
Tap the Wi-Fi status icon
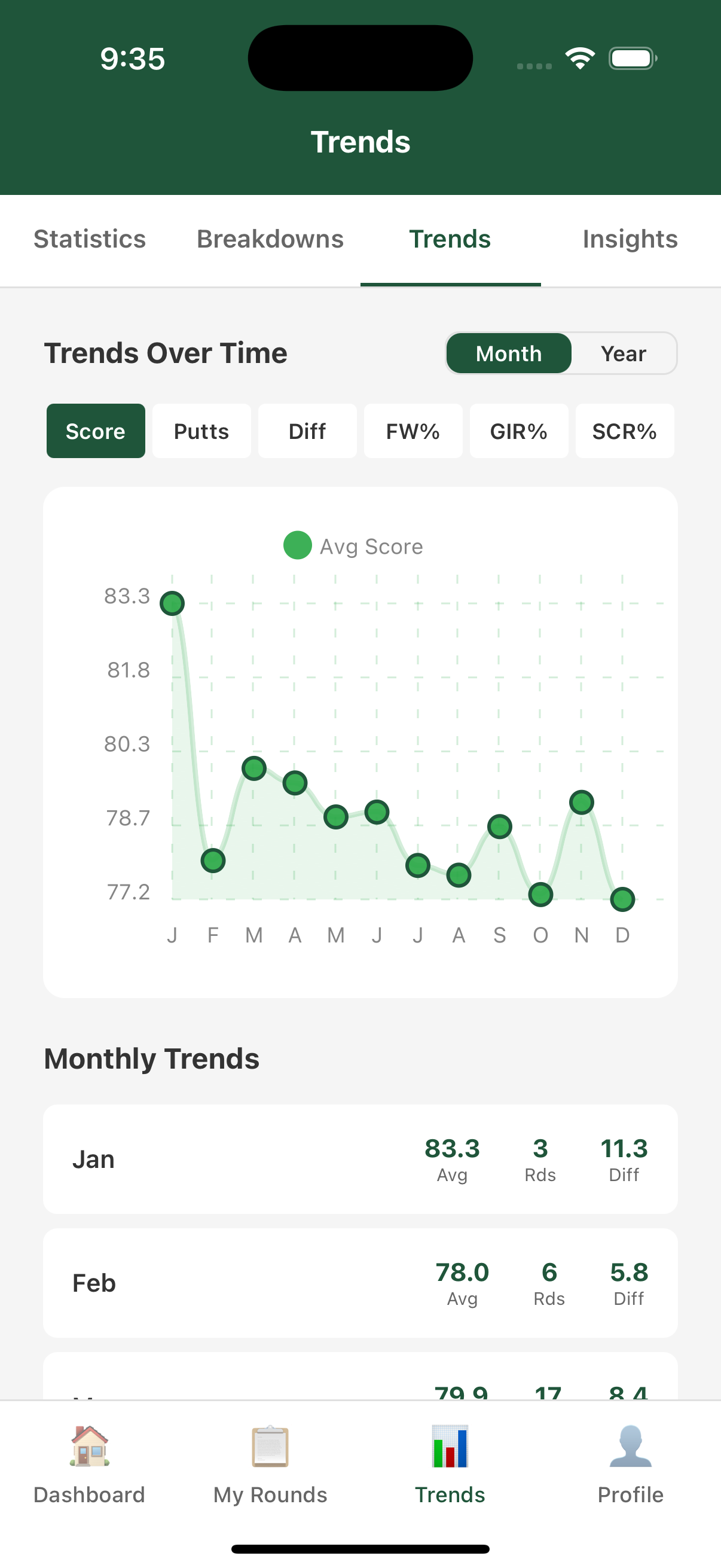(x=580, y=59)
